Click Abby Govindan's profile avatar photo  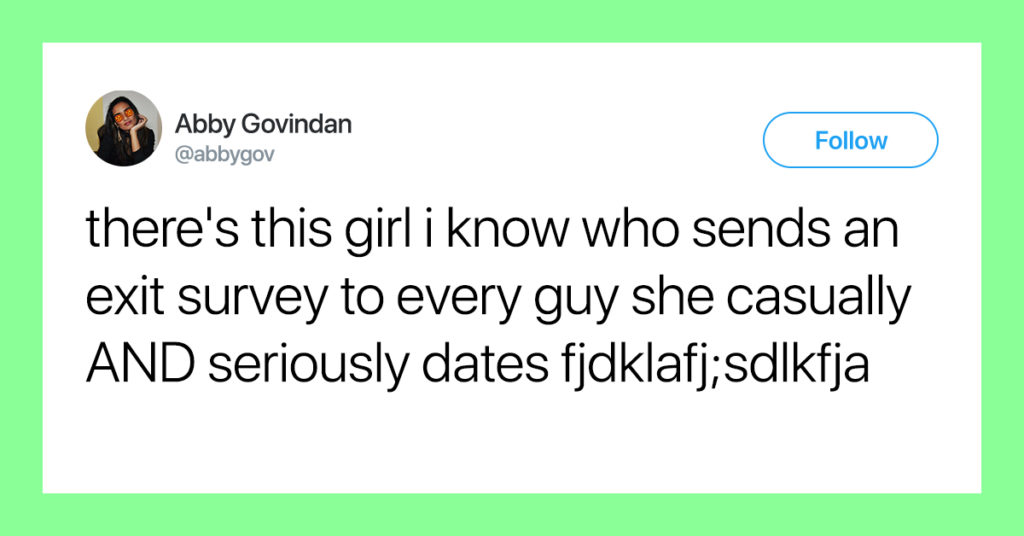tap(123, 128)
